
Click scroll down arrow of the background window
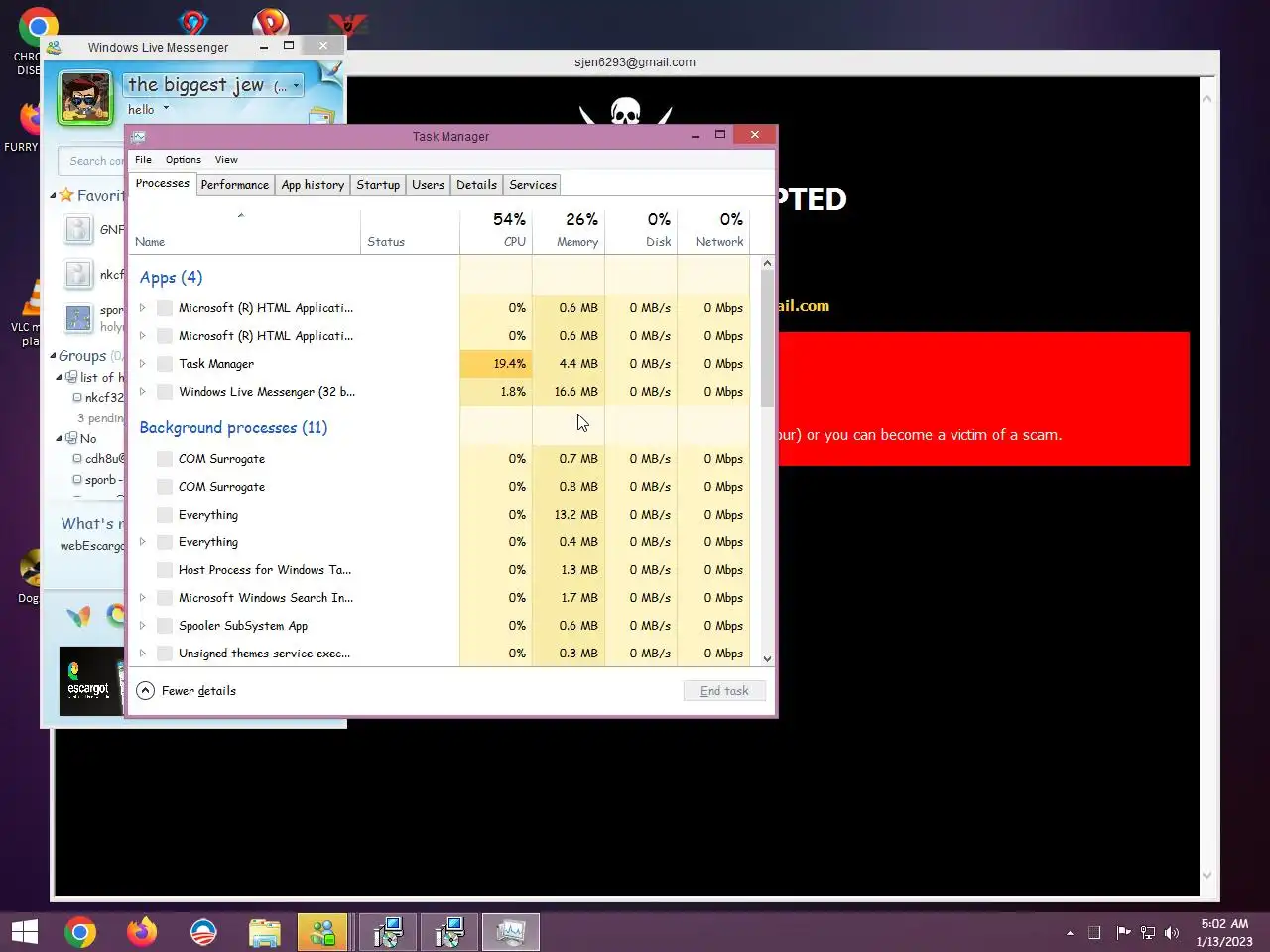tap(1207, 875)
